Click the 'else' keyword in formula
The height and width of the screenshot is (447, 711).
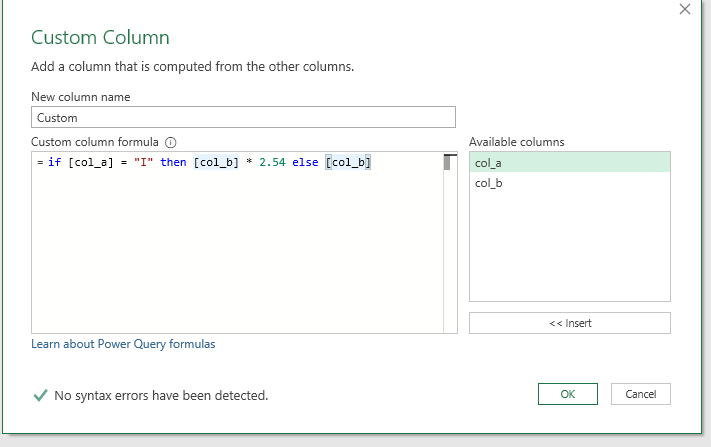305,162
